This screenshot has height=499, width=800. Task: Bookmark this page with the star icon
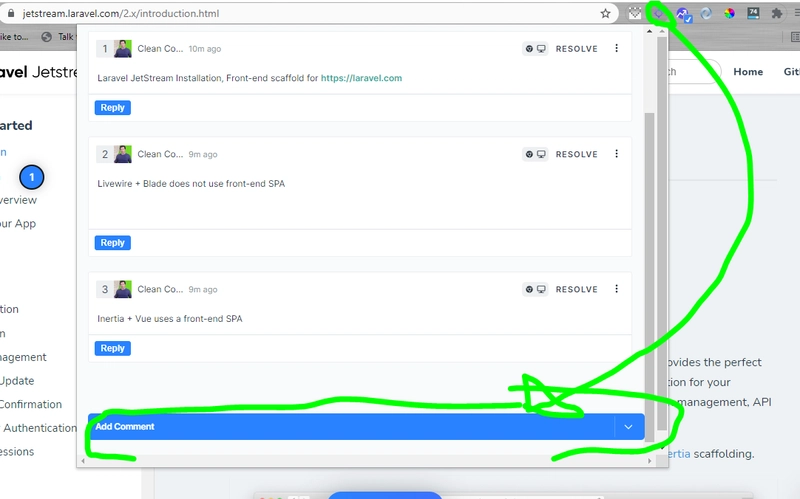[x=605, y=14]
